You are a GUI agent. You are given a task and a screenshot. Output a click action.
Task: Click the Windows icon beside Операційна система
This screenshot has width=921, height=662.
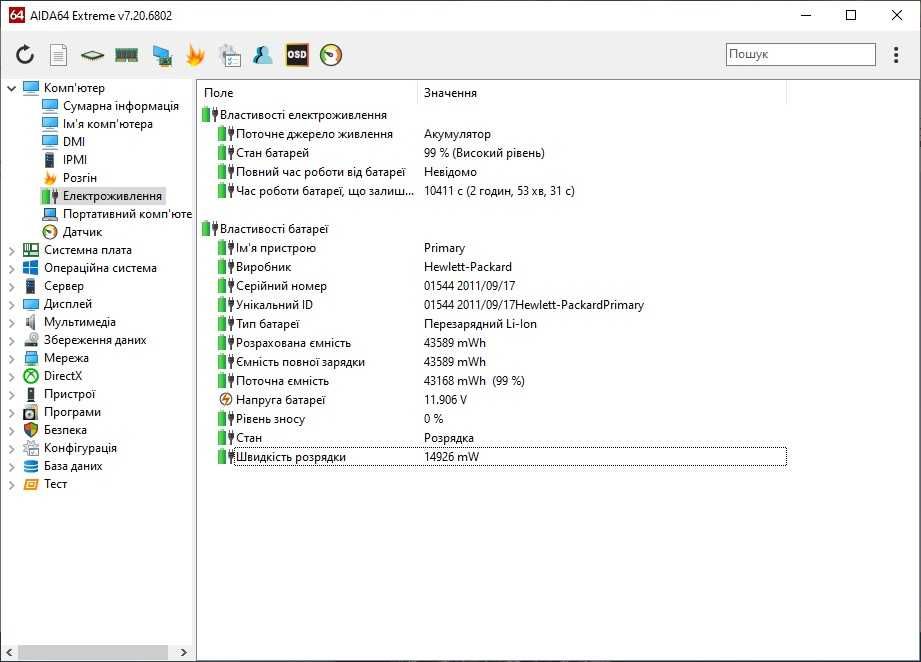click(x=31, y=268)
